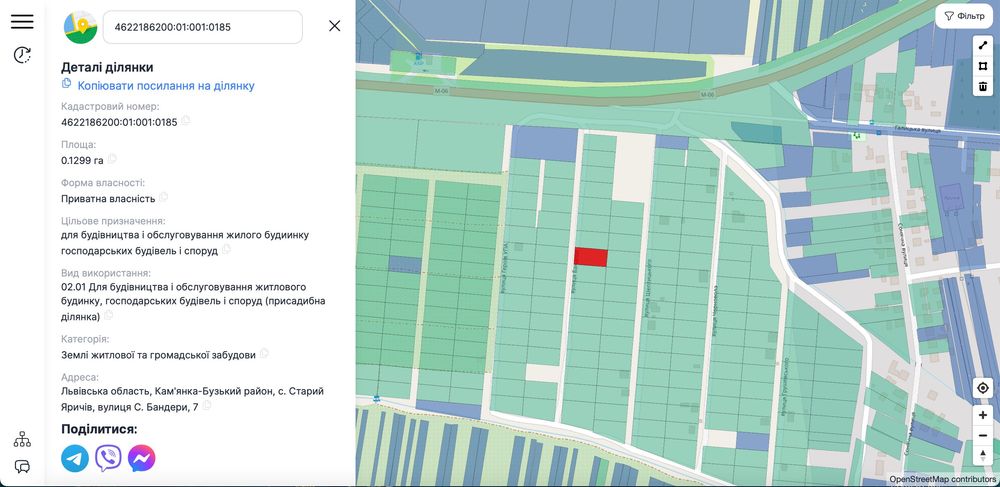Copy the 'Цільове призначення' purpose text
1000x487 pixels.
pos(226,249)
